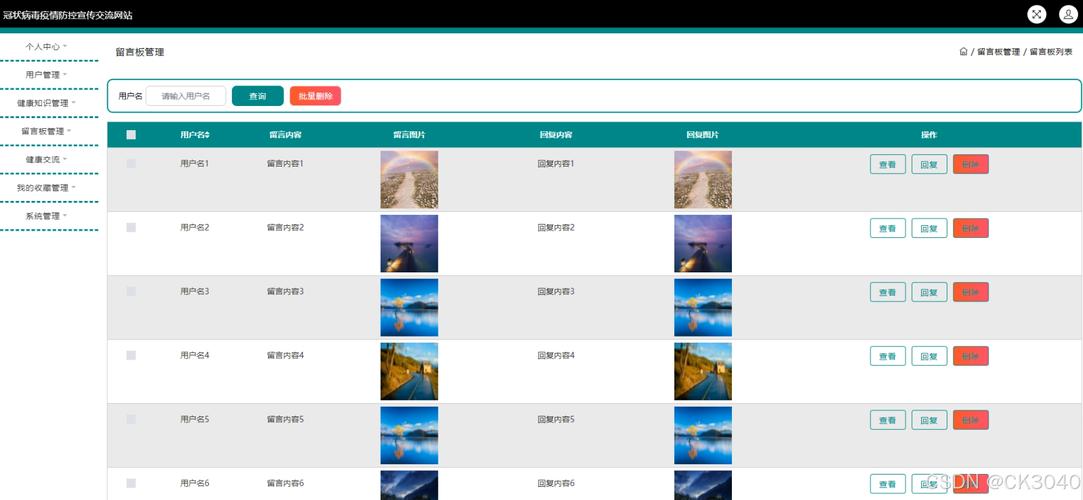The height and width of the screenshot is (500, 1083).
Task: Open the user account avatar icon
Action: click(x=1068, y=15)
